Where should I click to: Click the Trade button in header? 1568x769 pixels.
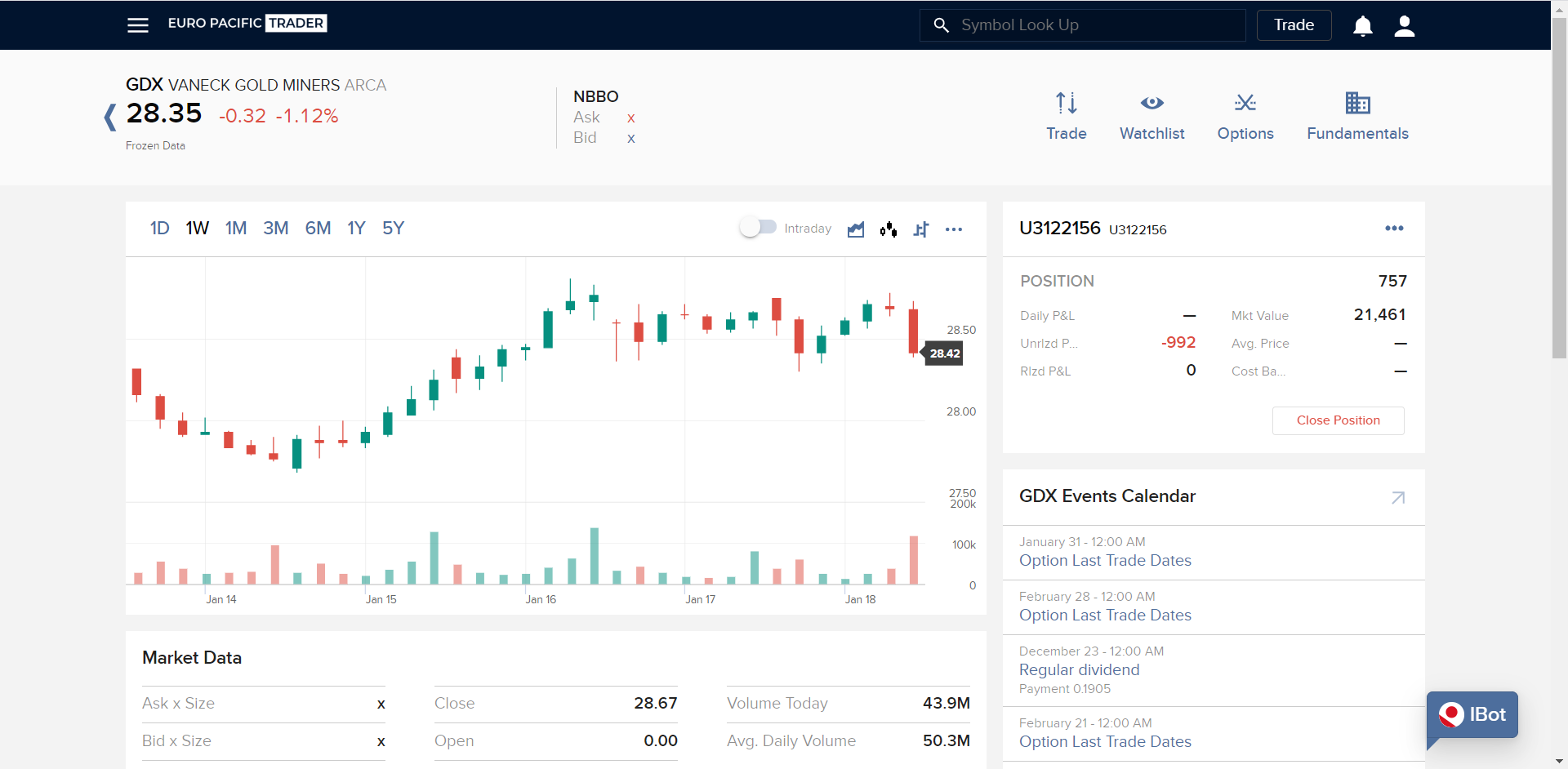point(1294,25)
